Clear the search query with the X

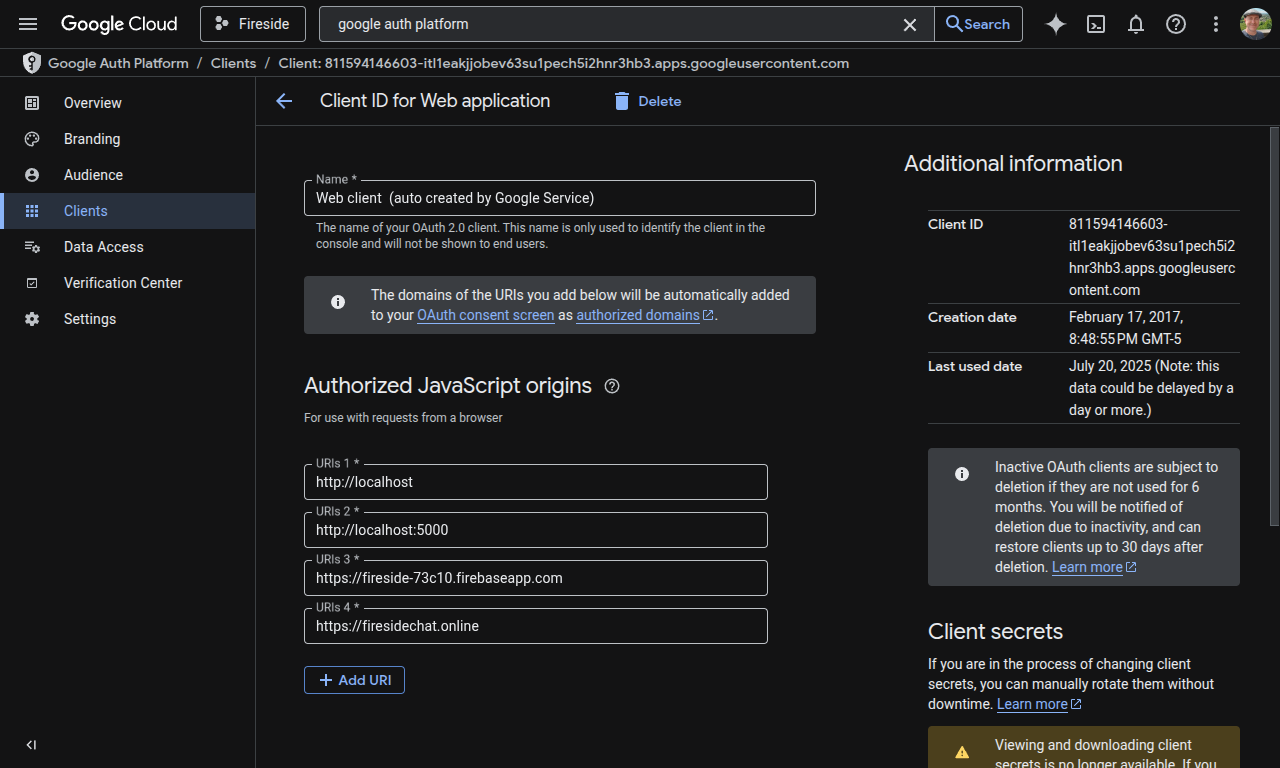coord(909,24)
